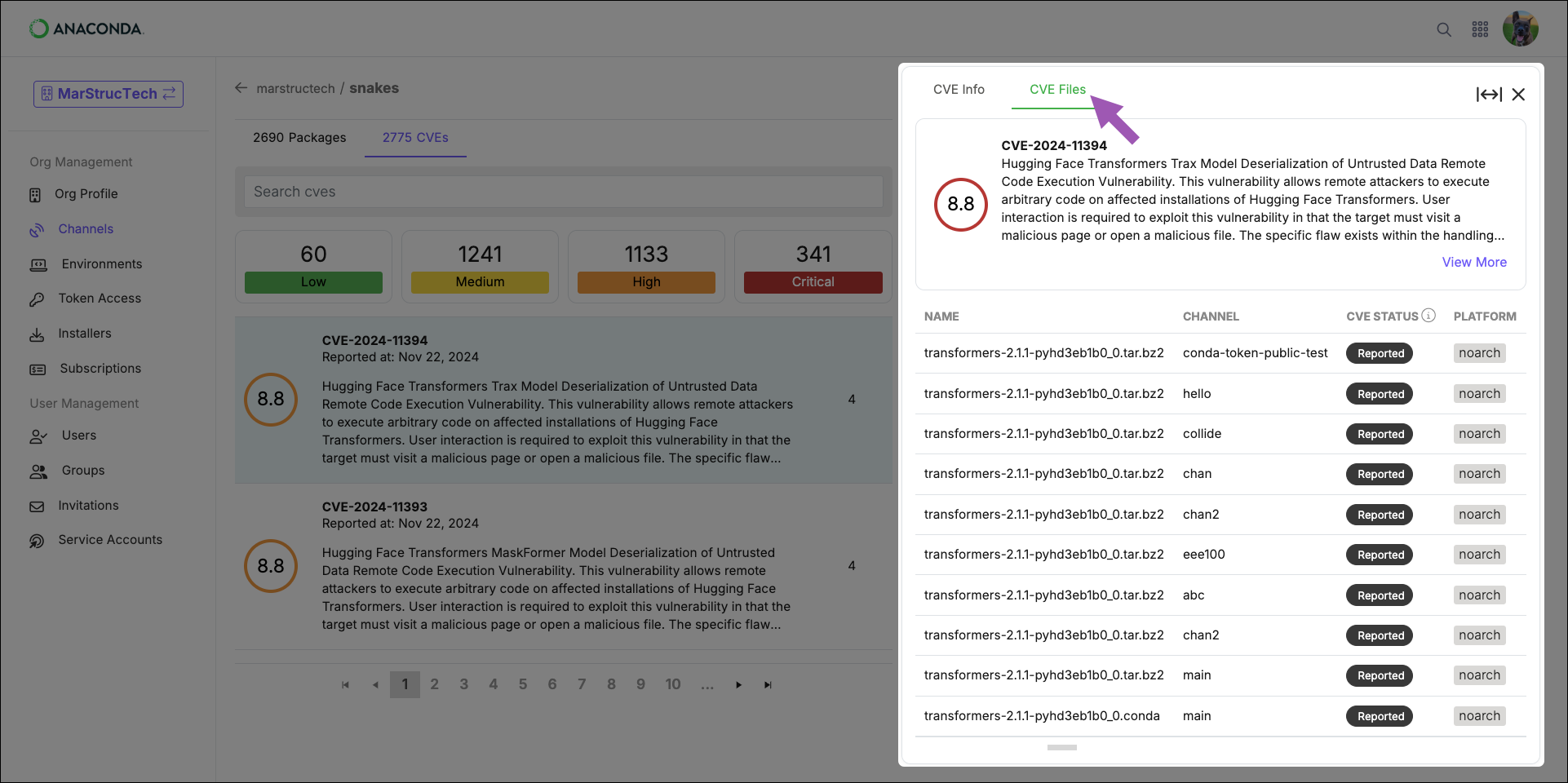Viewport: 1568px width, 783px height.
Task: Open Service Accounts page
Action: click(x=110, y=540)
